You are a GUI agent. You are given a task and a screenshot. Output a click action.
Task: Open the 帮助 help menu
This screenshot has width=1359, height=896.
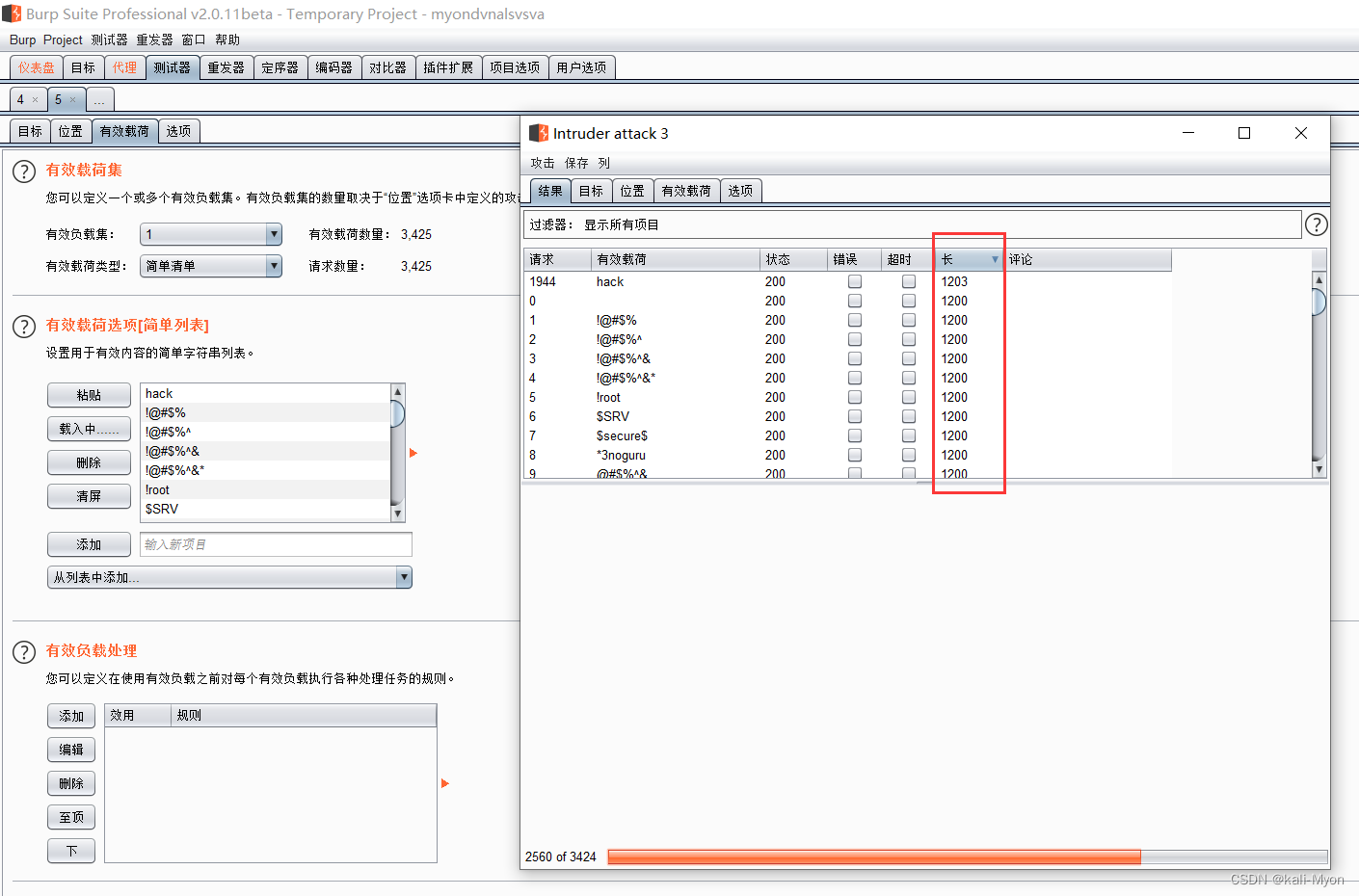pos(227,40)
